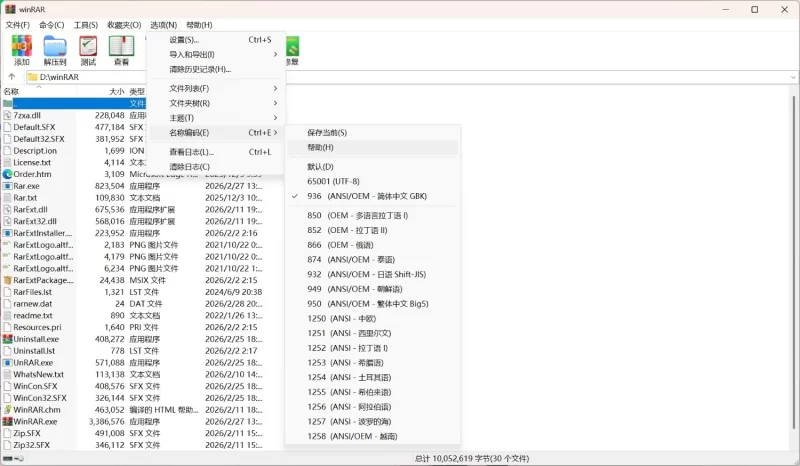Select the WhatsNew.txt file

coord(39,374)
